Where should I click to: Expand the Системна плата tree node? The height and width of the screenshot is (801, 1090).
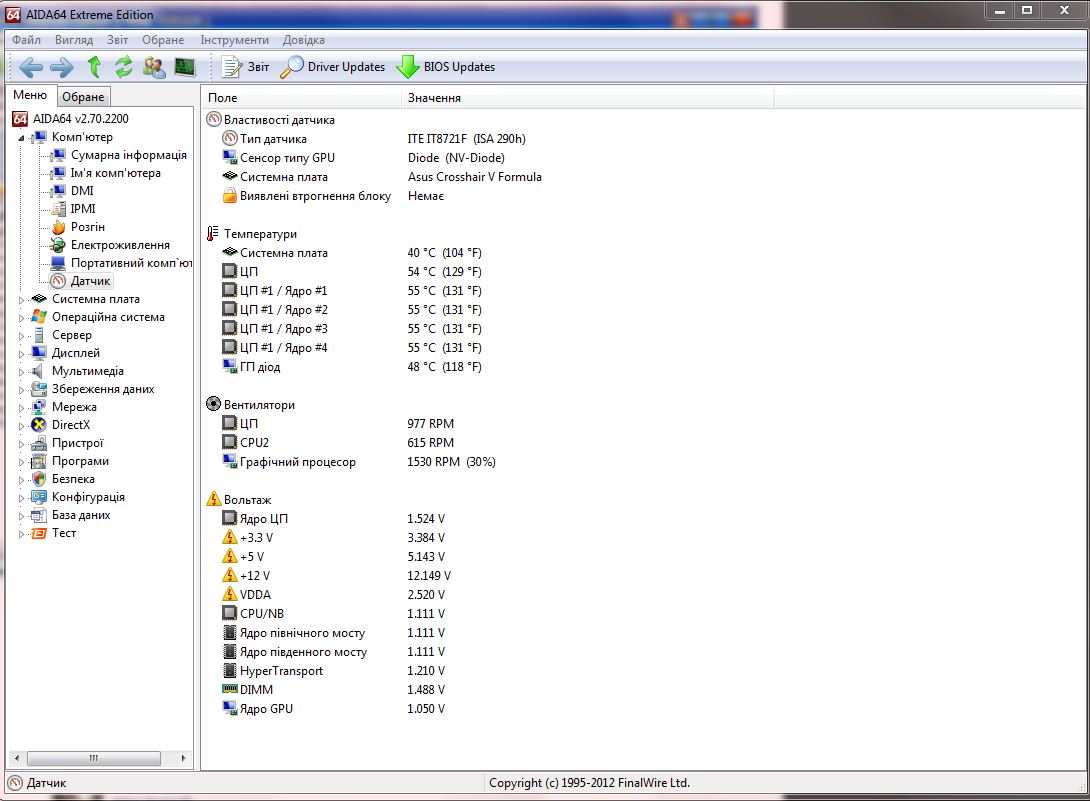(21, 300)
